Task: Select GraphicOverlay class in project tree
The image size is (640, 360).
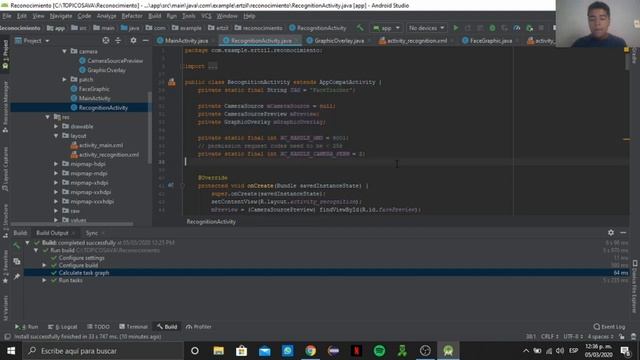Action: [102, 70]
